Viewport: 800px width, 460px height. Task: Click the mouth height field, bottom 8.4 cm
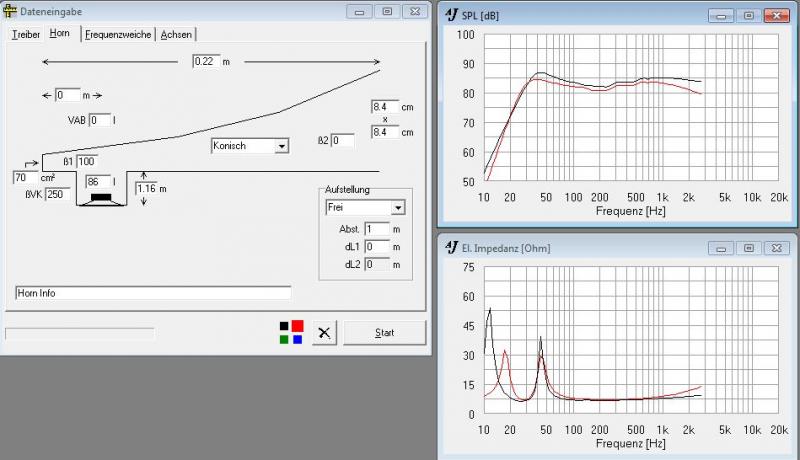[385, 132]
